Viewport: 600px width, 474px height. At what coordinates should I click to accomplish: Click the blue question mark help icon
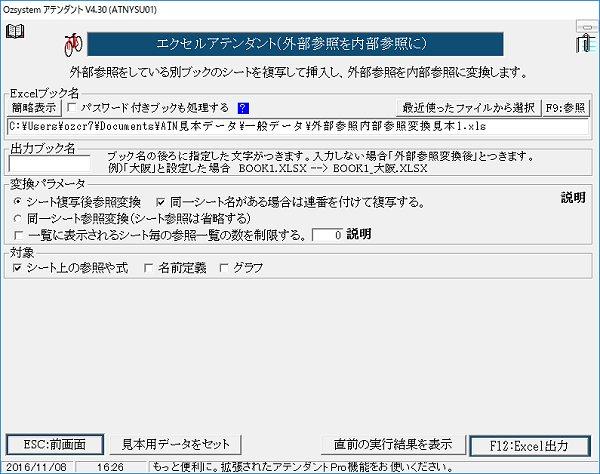[242, 108]
